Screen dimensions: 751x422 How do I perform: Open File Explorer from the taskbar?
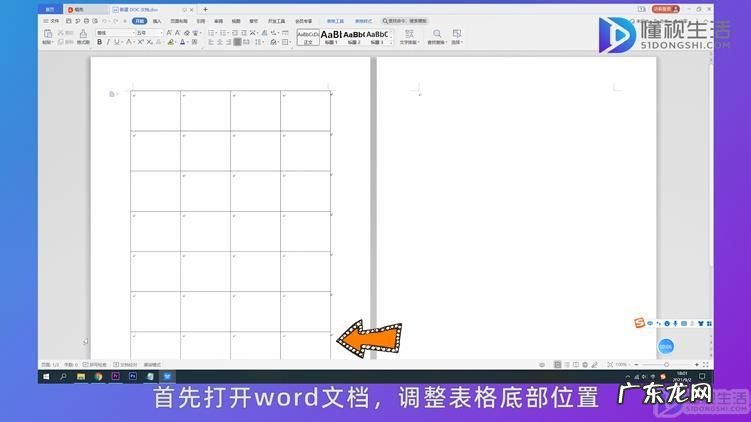pos(81,377)
